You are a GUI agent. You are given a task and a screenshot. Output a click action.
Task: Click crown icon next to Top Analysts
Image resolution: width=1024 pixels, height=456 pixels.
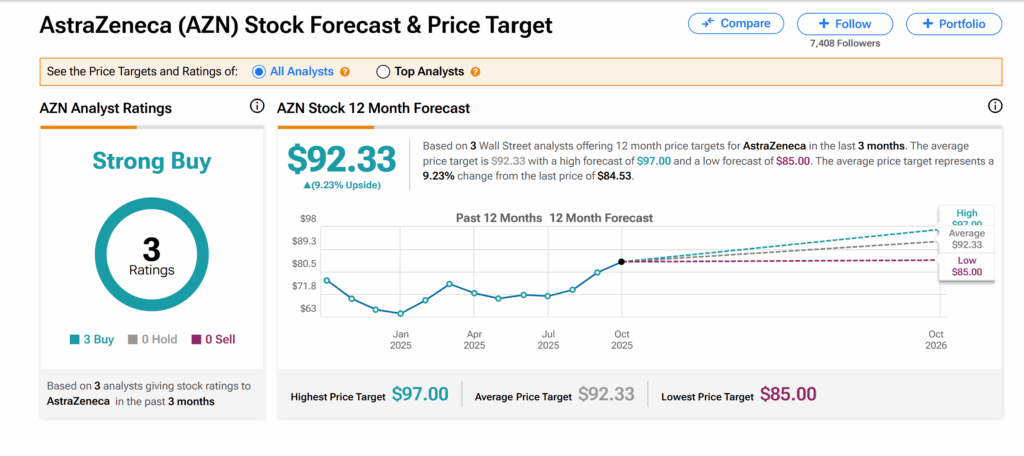475,72
